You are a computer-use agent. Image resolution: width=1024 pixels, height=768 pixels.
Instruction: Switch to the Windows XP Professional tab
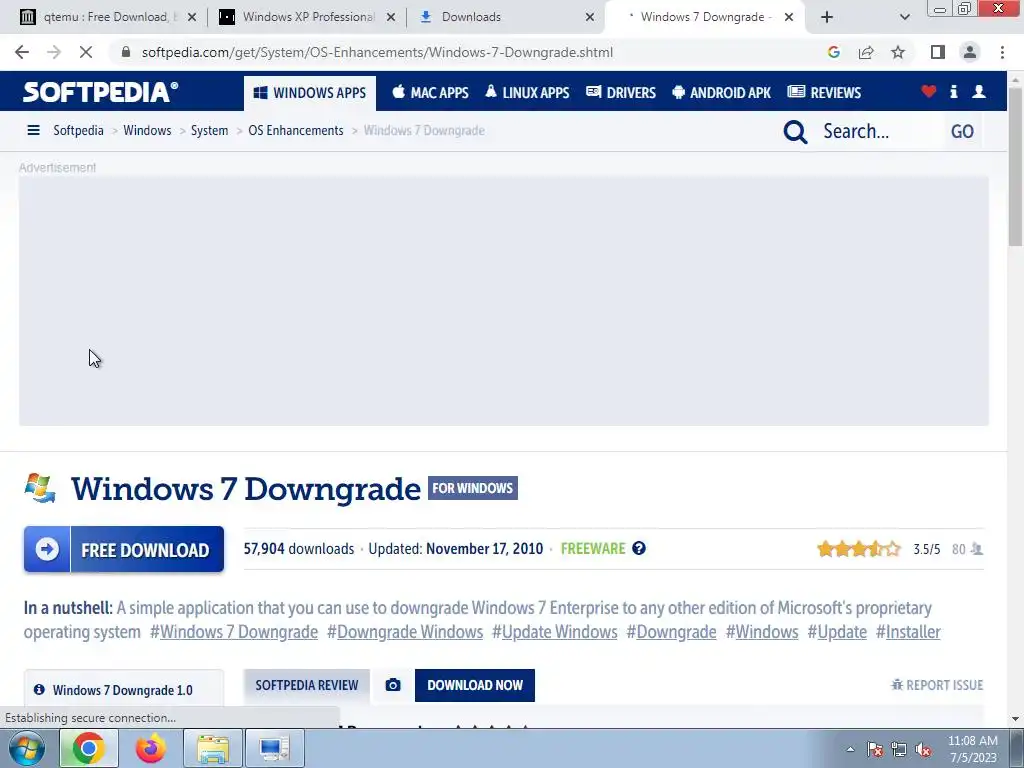pos(306,17)
